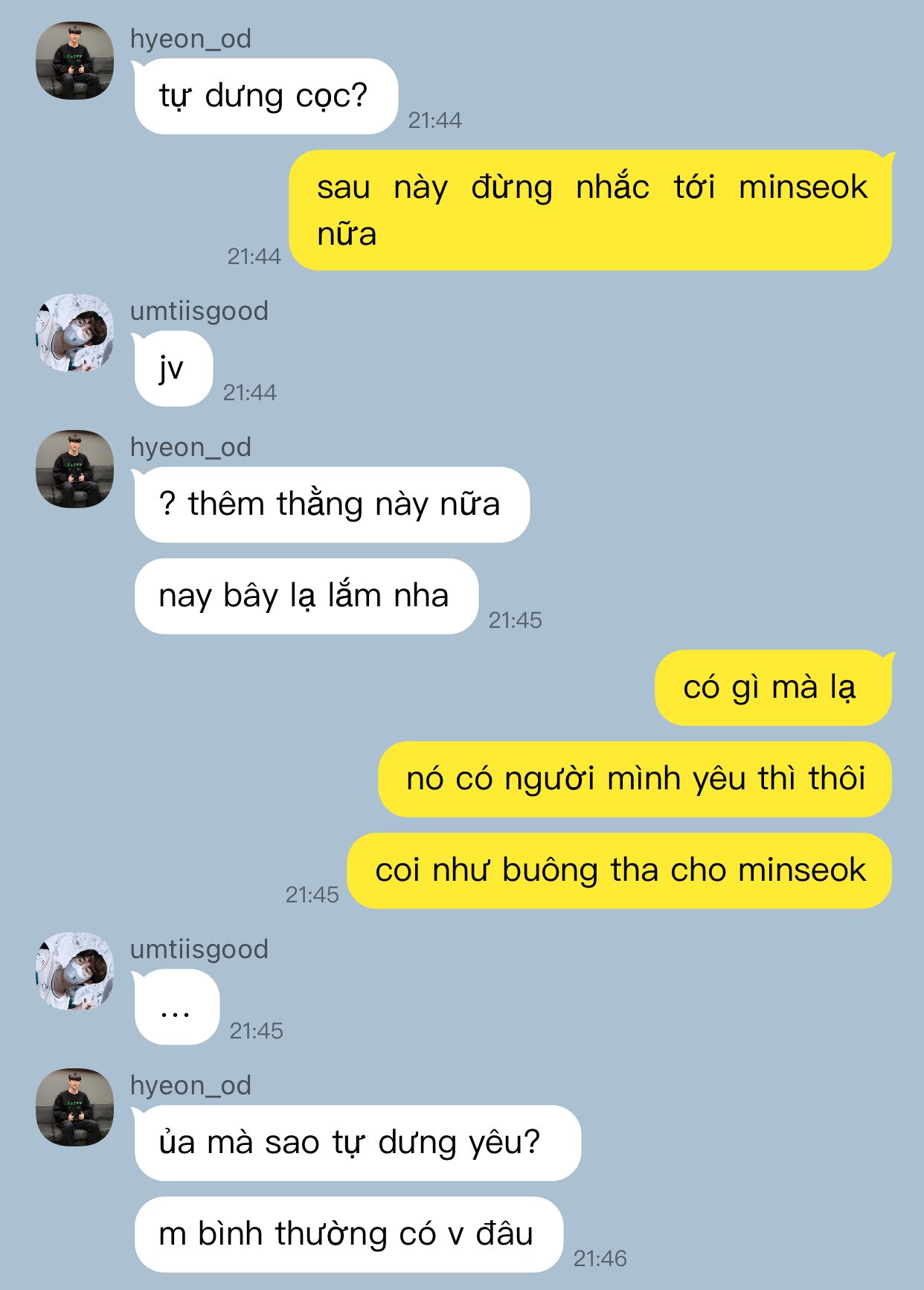Open hyeon_od's avatar beside "tự dưng cọc?"
This screenshot has height=1290, width=924.
[74, 60]
